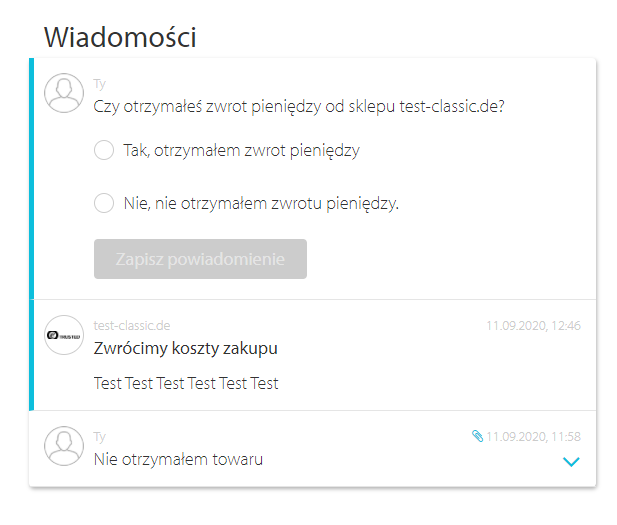Click the user avatar beside the refund question
Viewport: 617px width, 525px height.
pyautogui.click(x=64, y=93)
